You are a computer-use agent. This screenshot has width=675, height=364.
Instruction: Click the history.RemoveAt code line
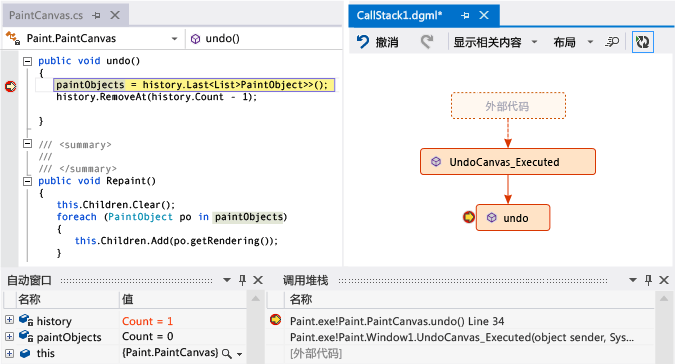(156, 97)
